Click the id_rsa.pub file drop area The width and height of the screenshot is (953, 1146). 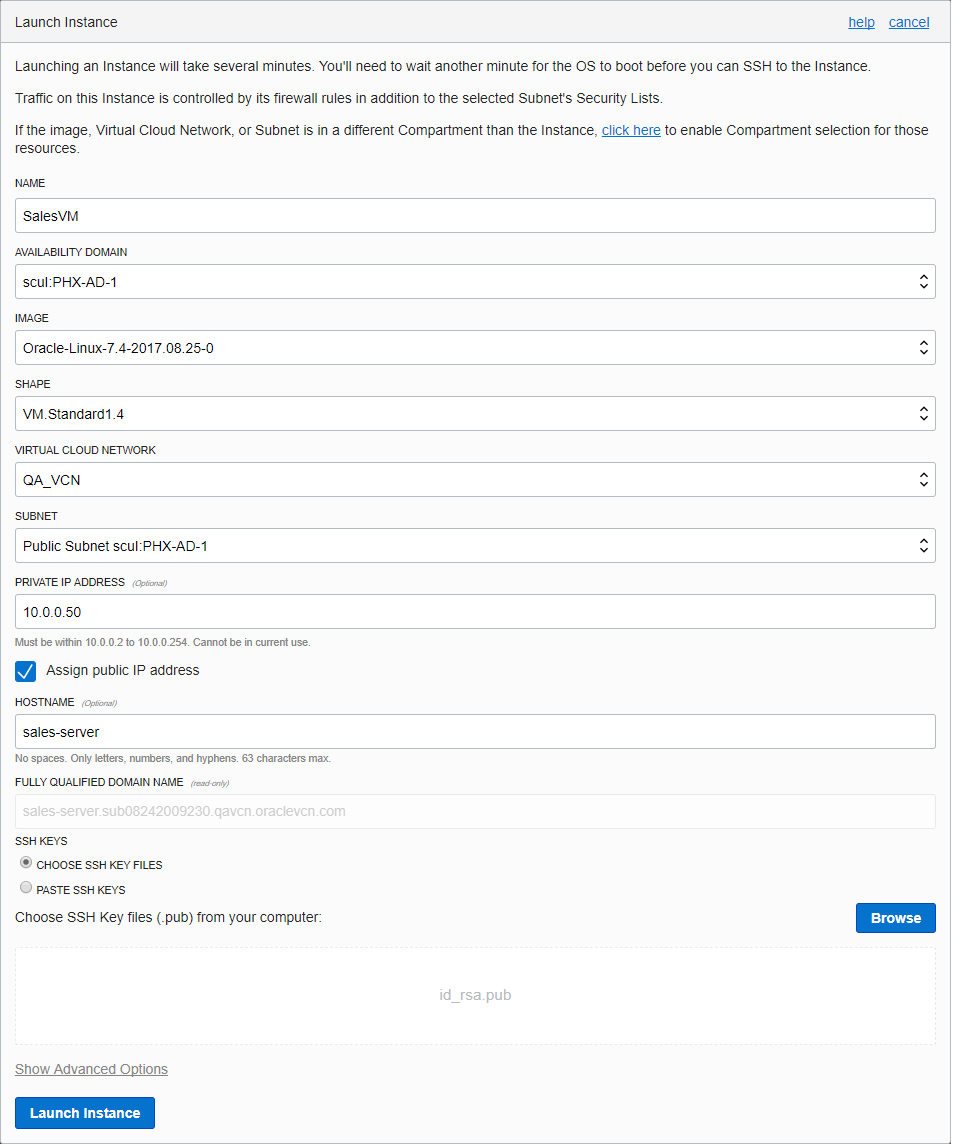click(x=475, y=995)
